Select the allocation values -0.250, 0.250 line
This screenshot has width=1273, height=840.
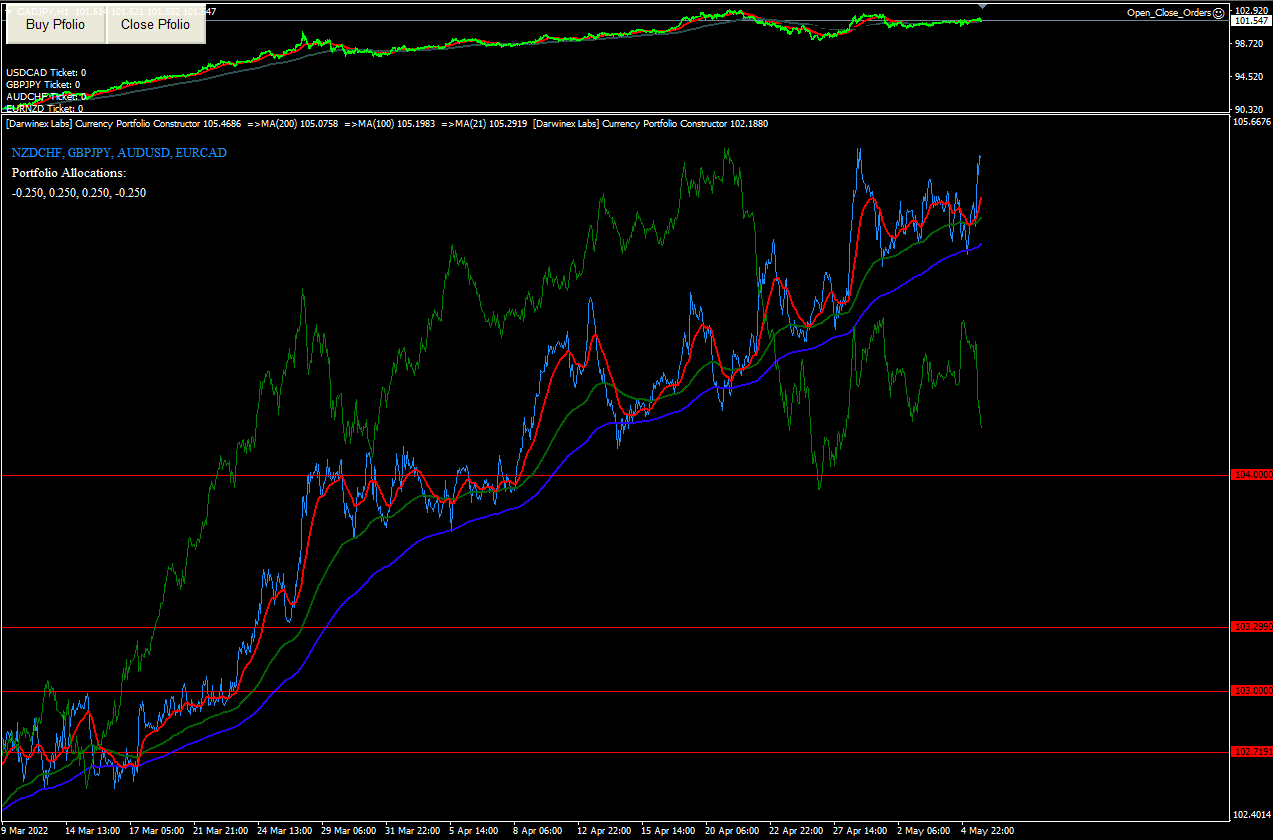[x=79, y=193]
